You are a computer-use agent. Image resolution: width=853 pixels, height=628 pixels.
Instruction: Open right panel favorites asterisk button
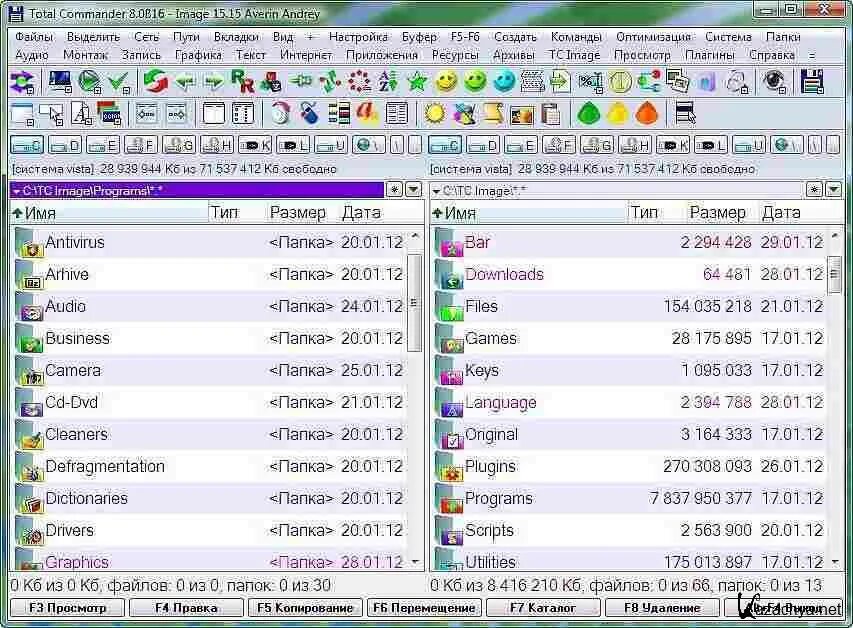[x=814, y=189]
